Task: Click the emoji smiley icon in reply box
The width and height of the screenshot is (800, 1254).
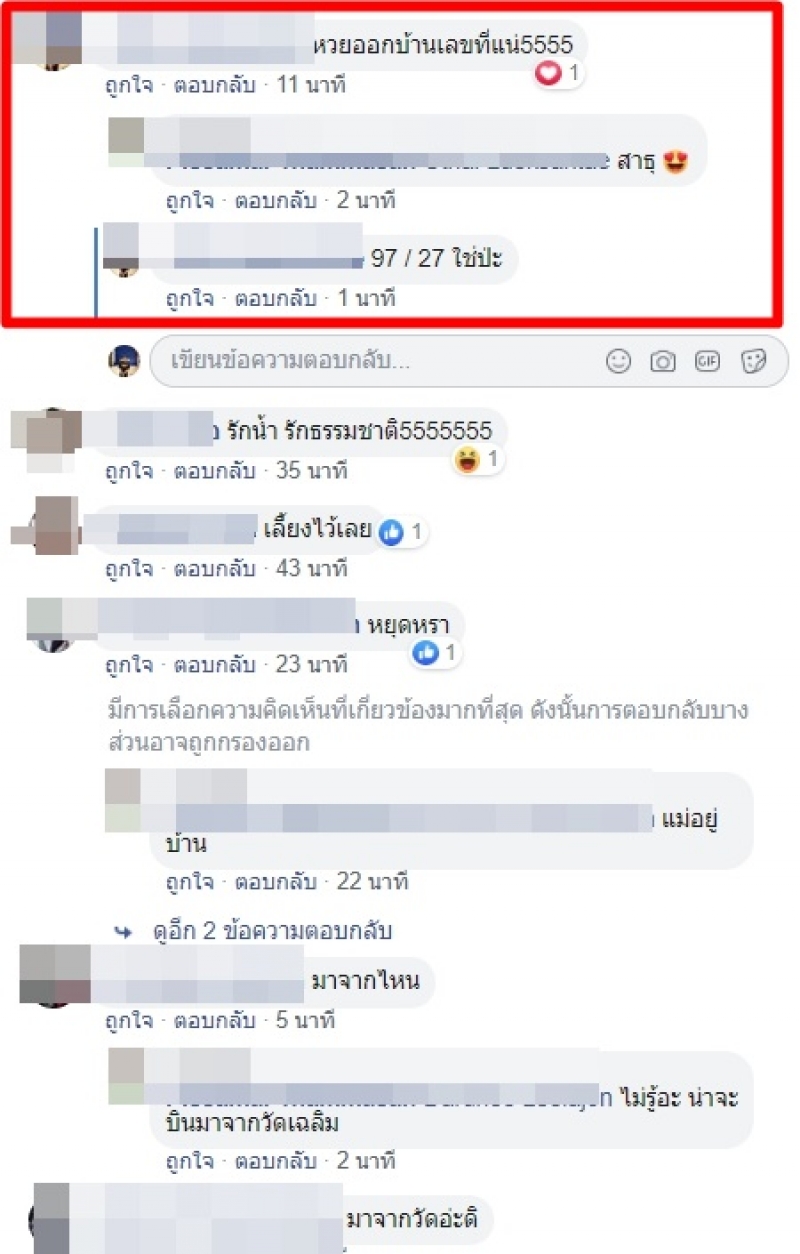Action: coord(619,361)
